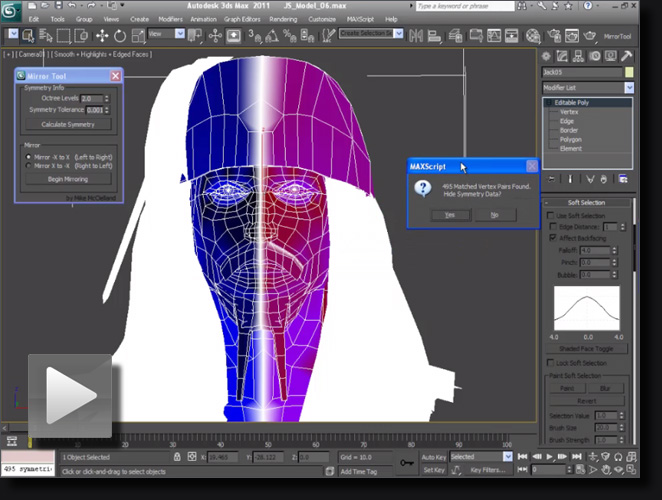Go to start of animation
Viewport: 662px width, 500px height.
pyautogui.click(x=522, y=457)
